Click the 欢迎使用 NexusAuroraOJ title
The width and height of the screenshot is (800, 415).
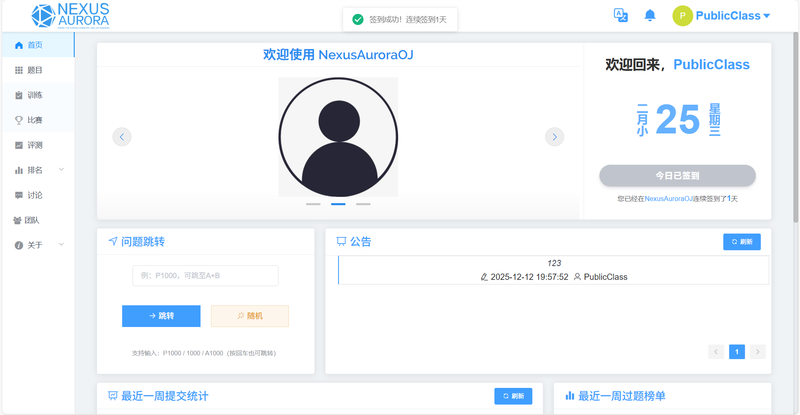click(338, 55)
